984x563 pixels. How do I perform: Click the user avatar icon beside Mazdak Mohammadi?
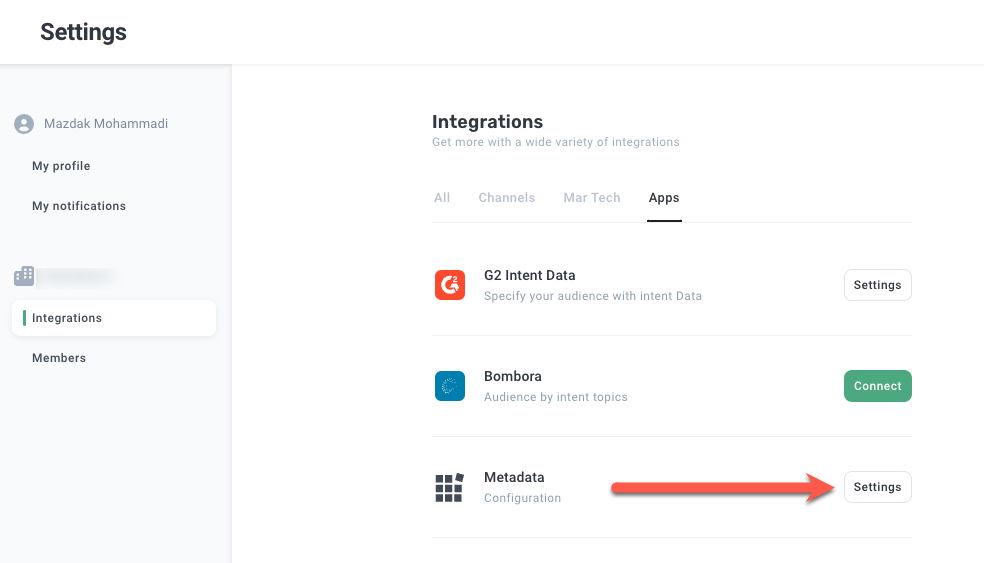[24, 124]
